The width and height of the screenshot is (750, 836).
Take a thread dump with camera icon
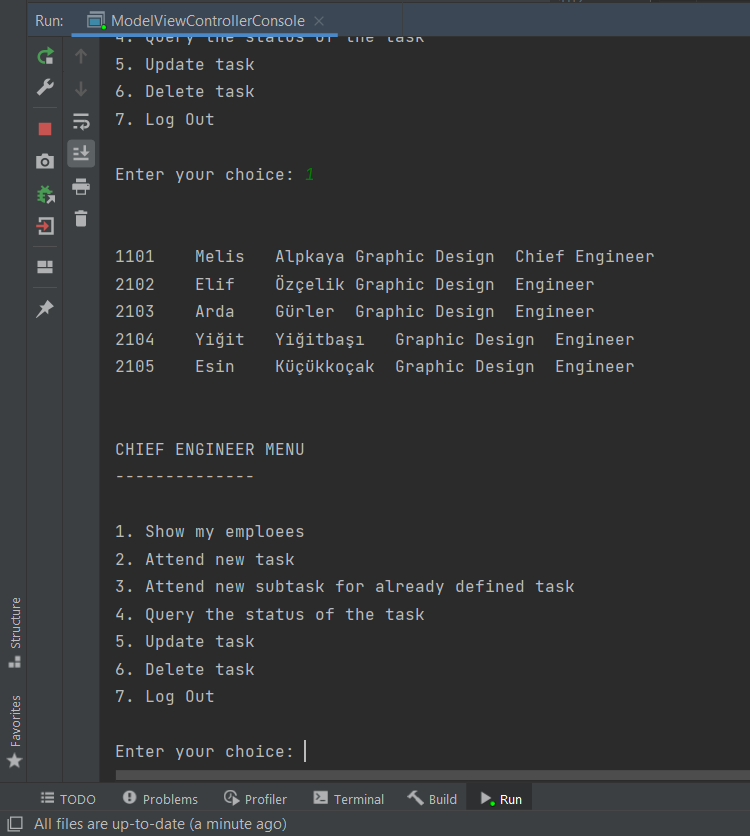[x=44, y=160]
